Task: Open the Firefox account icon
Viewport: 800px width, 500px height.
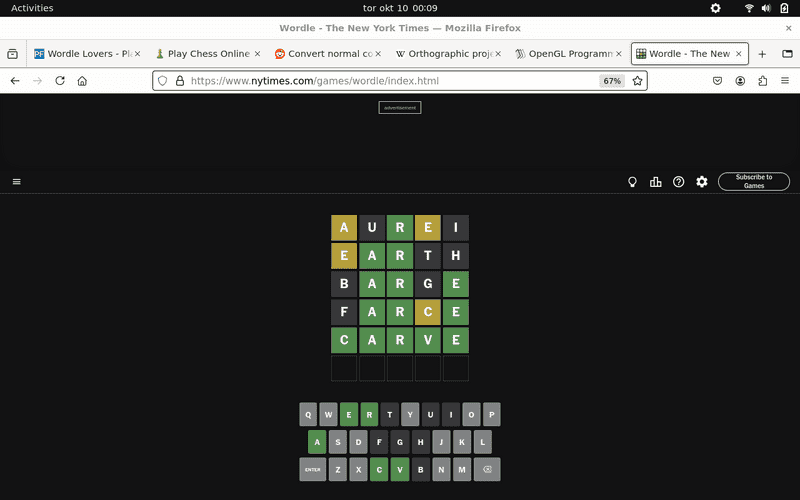Action: coord(740,81)
